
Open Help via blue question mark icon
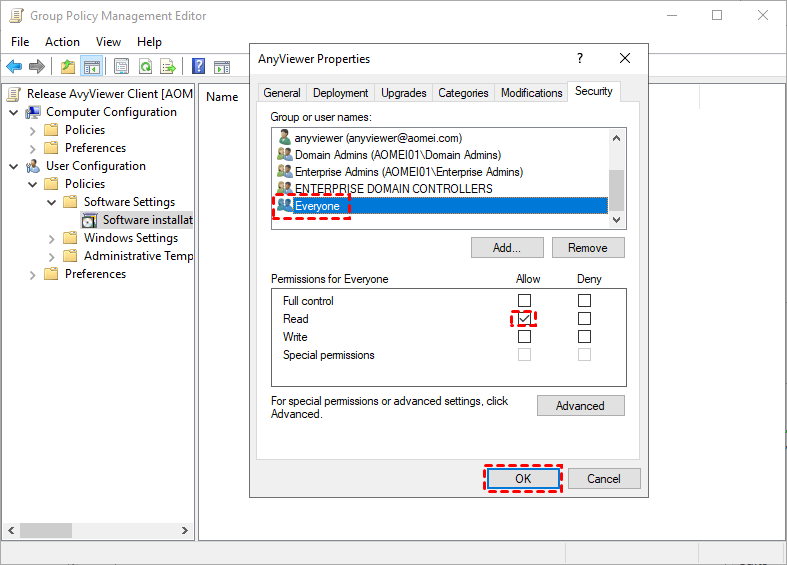click(x=198, y=67)
